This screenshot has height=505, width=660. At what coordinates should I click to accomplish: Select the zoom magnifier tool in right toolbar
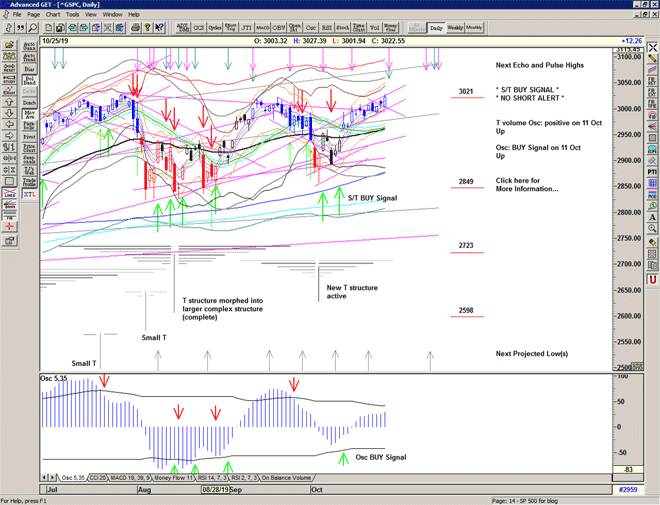point(652,229)
